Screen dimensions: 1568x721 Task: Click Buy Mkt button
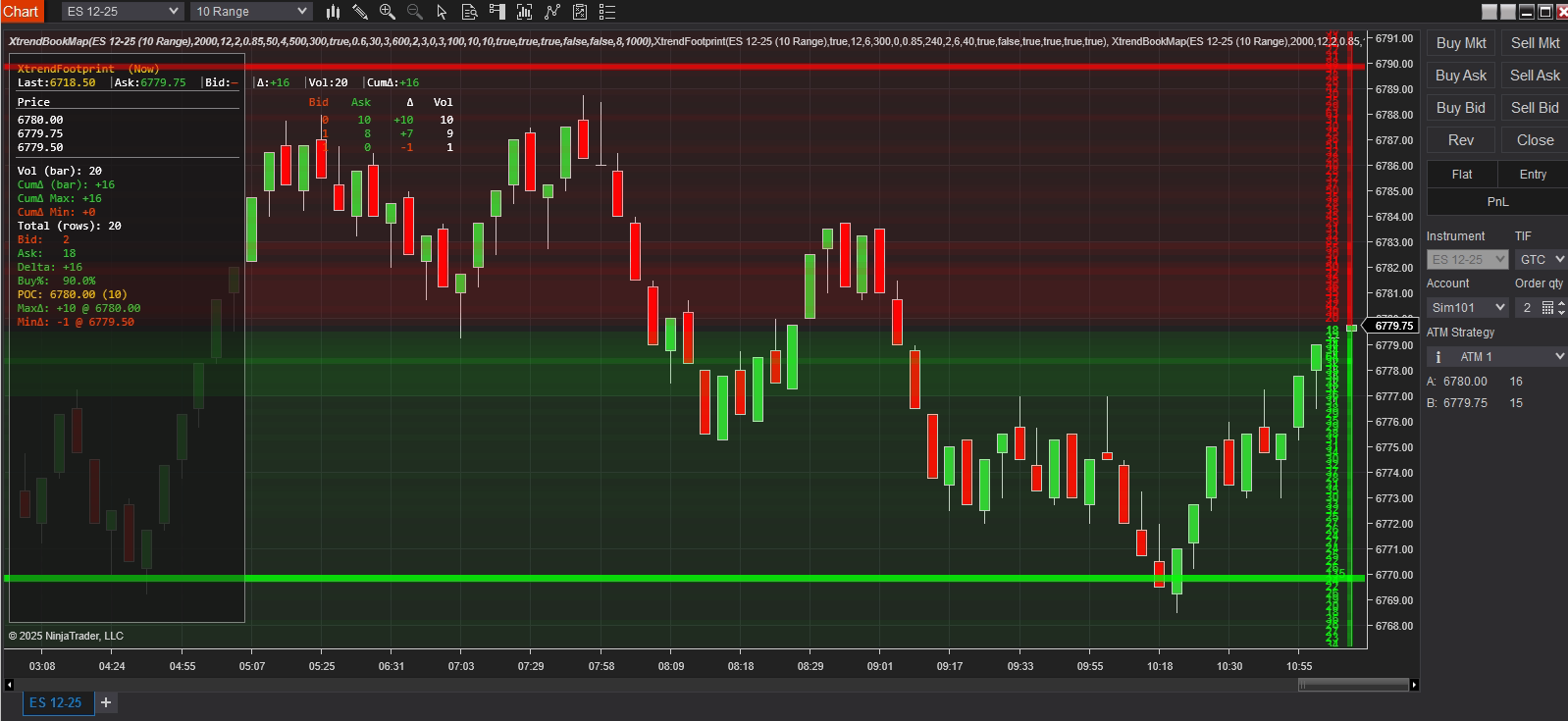click(x=1461, y=43)
